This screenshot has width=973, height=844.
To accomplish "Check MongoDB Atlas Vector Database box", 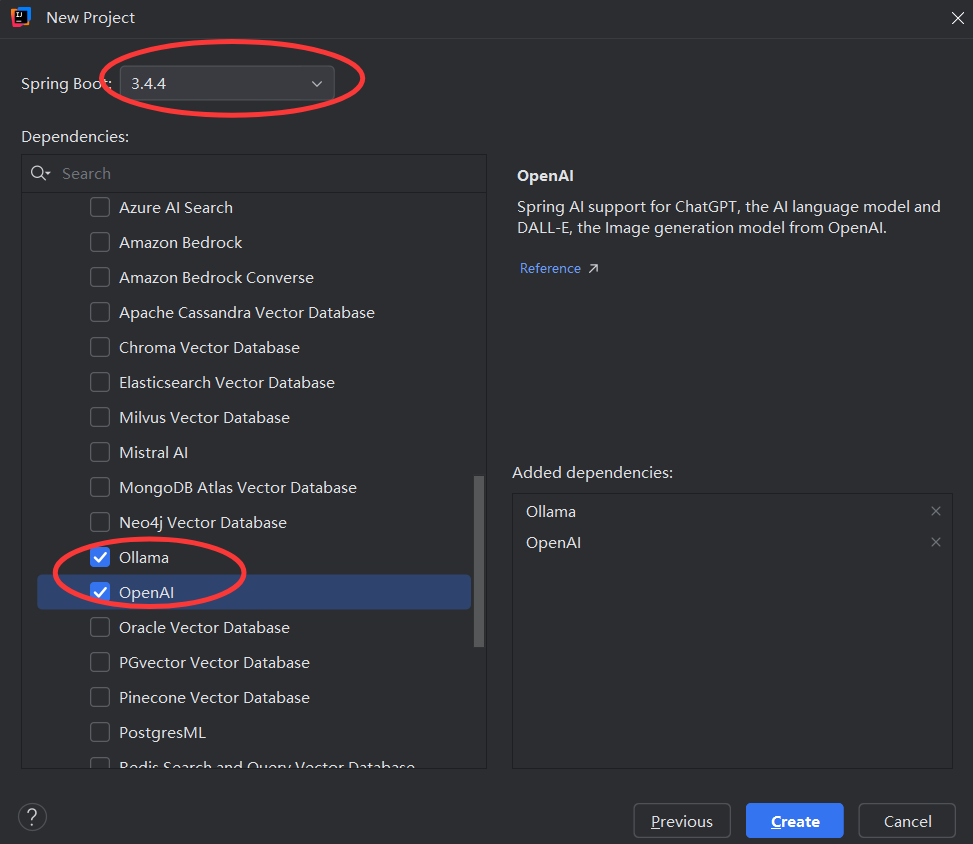I will [100, 488].
